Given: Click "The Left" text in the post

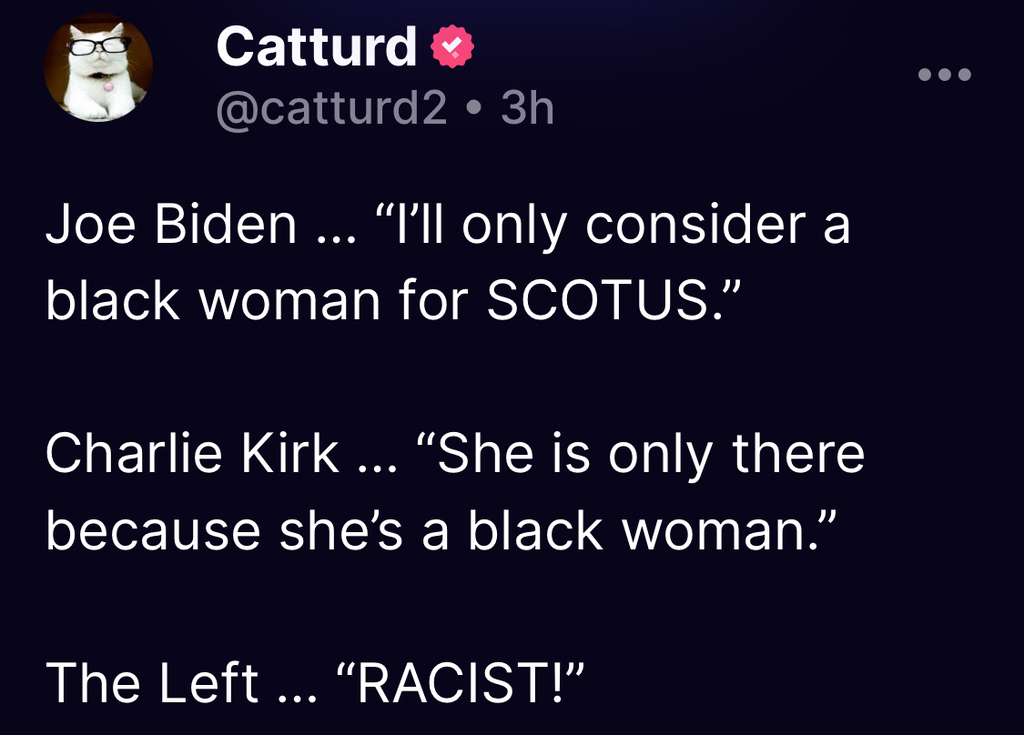Looking at the screenshot, I should [x=152, y=682].
